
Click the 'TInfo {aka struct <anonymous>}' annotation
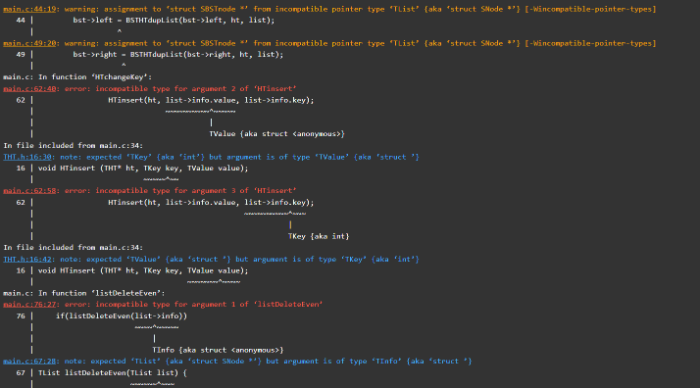pyautogui.click(x=218, y=350)
